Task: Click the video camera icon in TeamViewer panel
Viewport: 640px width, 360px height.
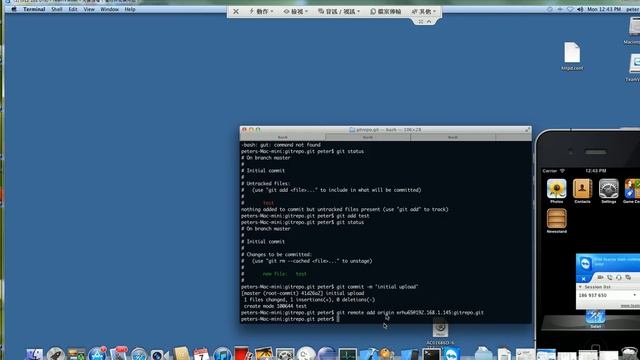Action: [600, 278]
